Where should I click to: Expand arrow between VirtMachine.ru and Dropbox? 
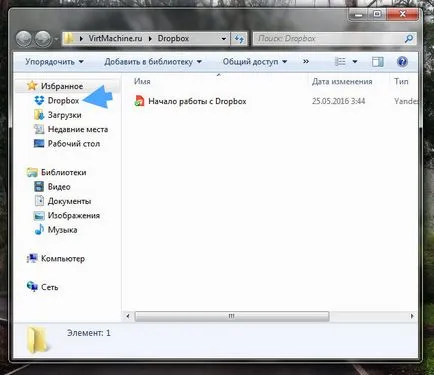(150, 39)
